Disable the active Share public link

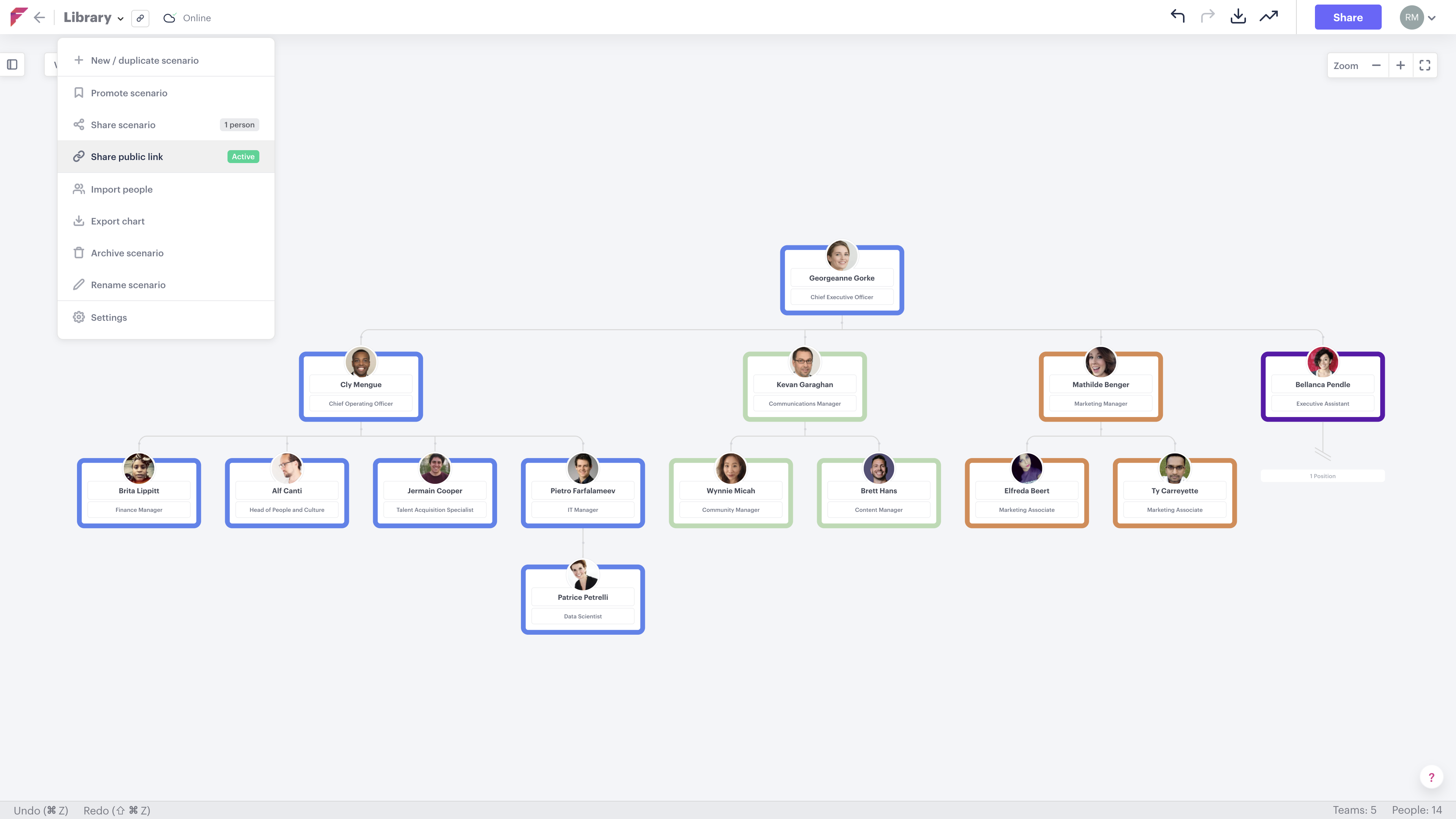tap(127, 157)
